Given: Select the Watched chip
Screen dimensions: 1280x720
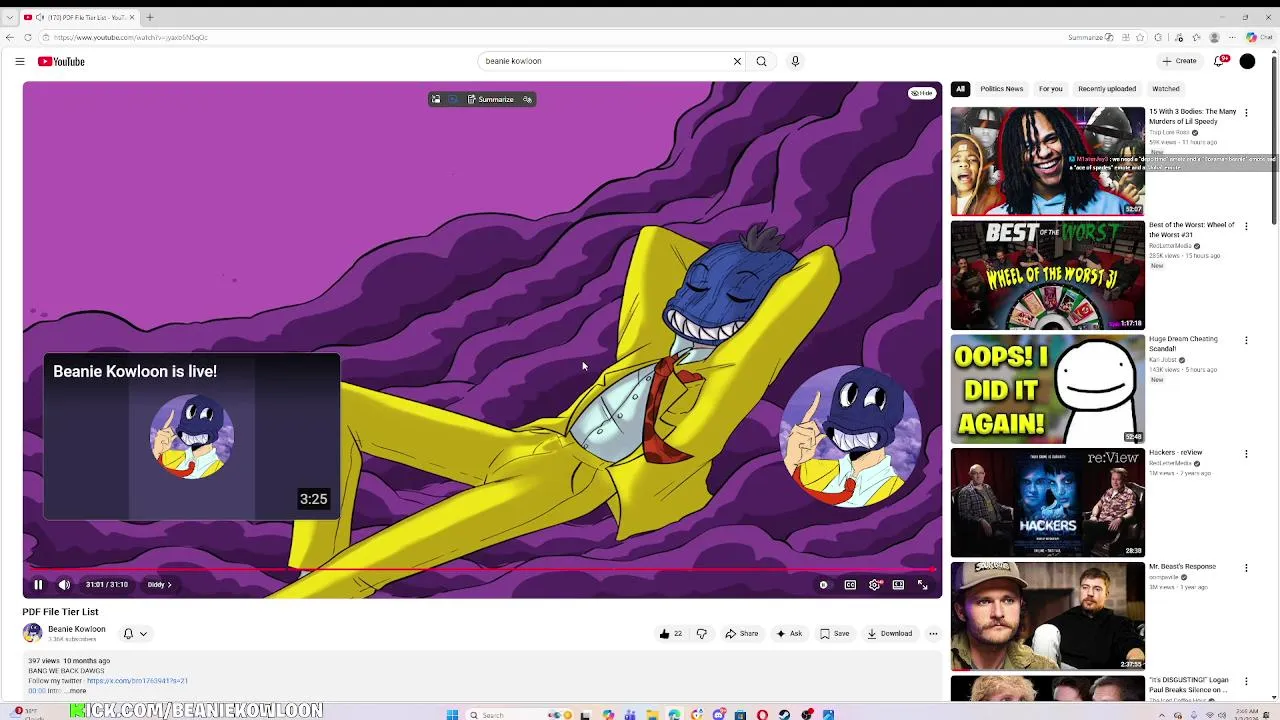Looking at the screenshot, I should coord(1166,89).
